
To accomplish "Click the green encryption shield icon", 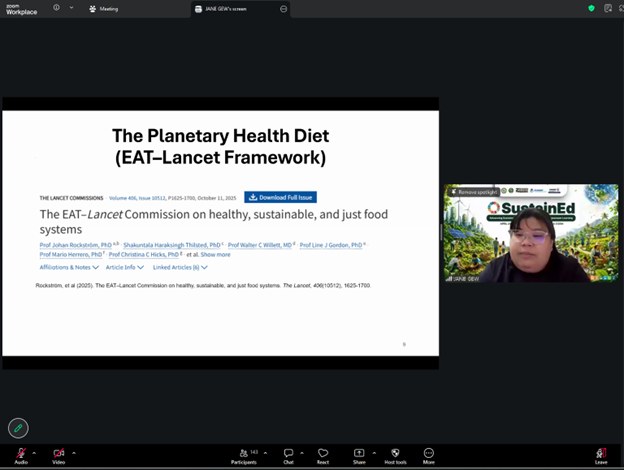I will coord(591,8).
